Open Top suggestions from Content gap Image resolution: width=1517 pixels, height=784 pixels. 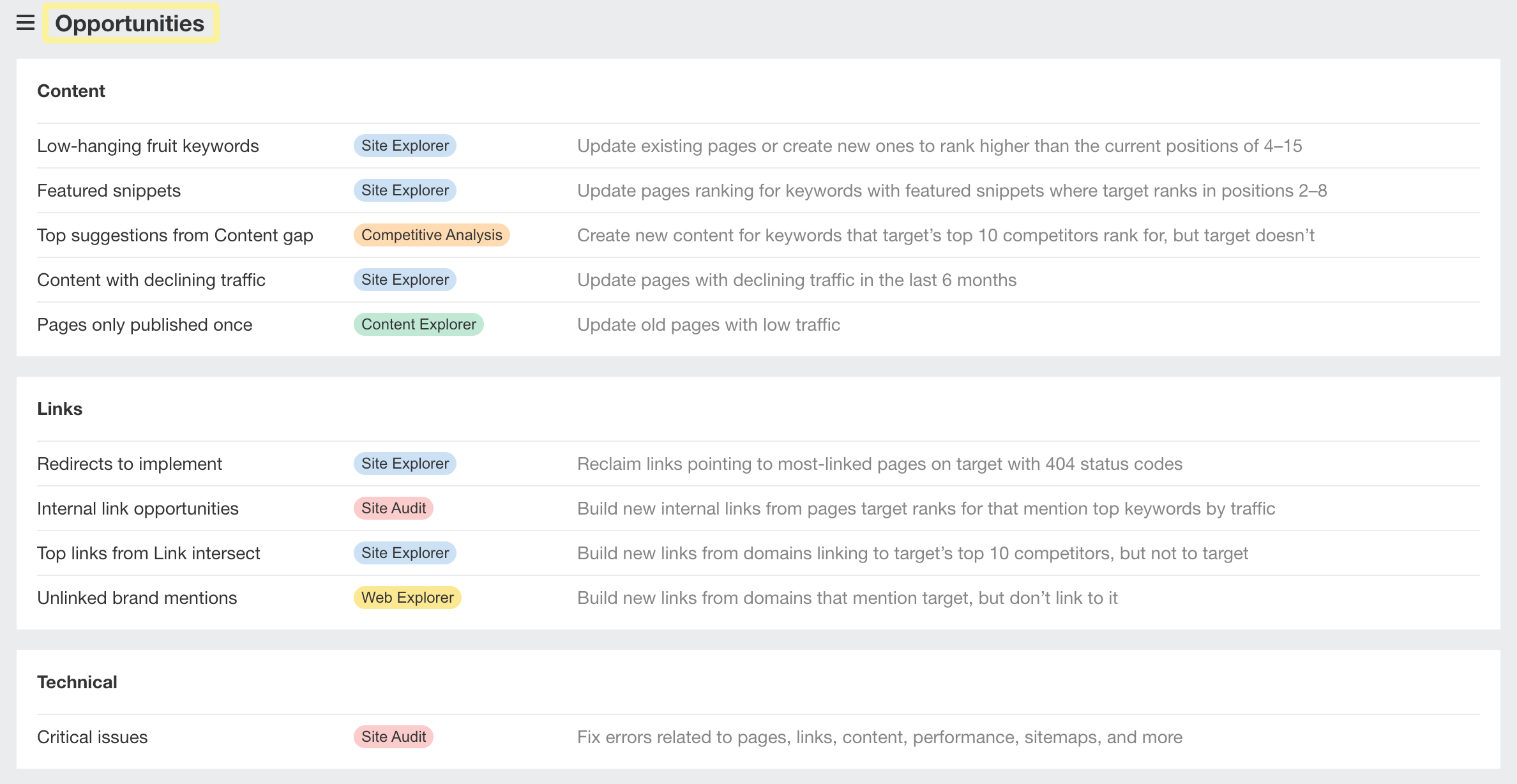click(175, 235)
